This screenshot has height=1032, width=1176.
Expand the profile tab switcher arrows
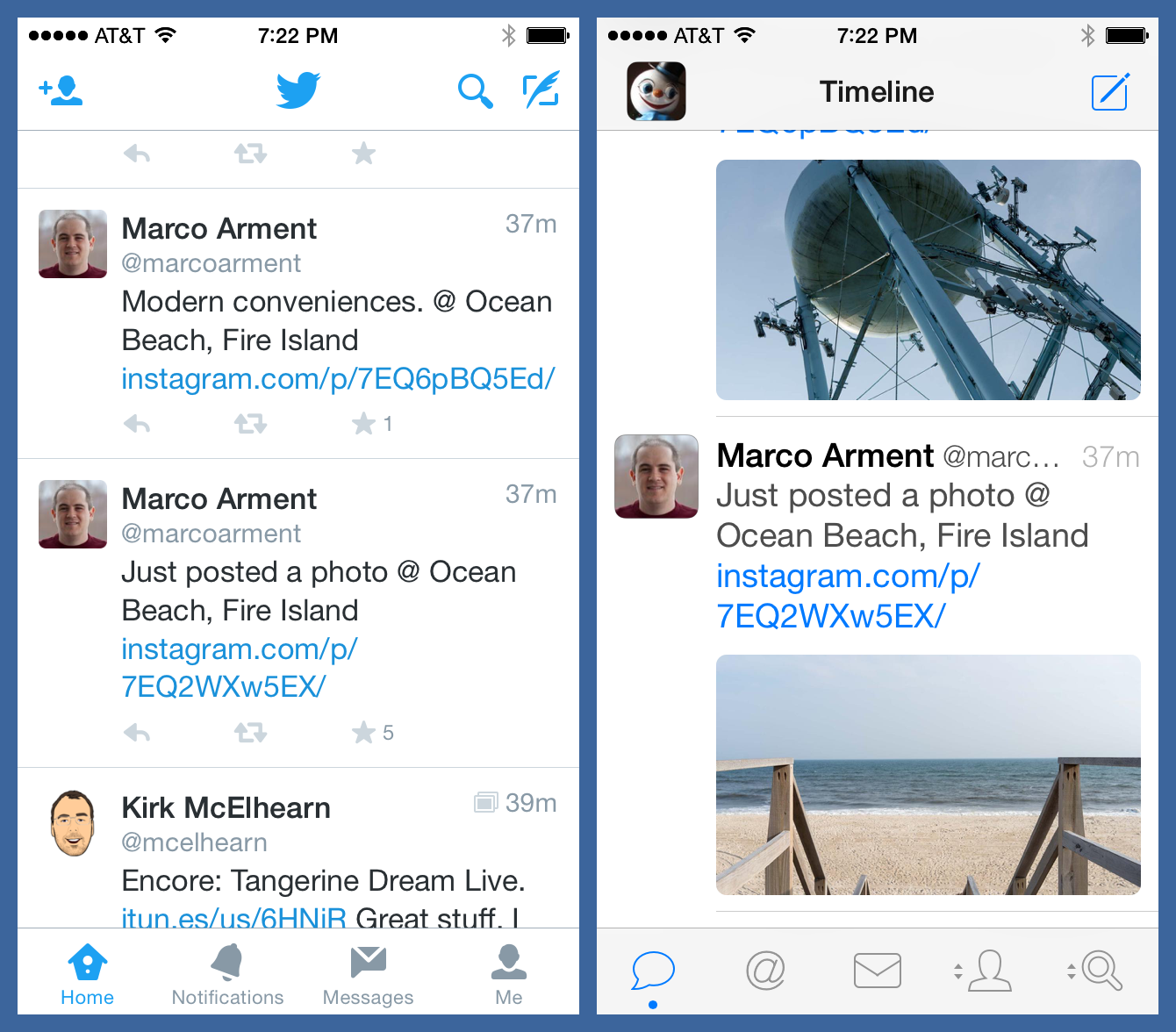click(958, 971)
